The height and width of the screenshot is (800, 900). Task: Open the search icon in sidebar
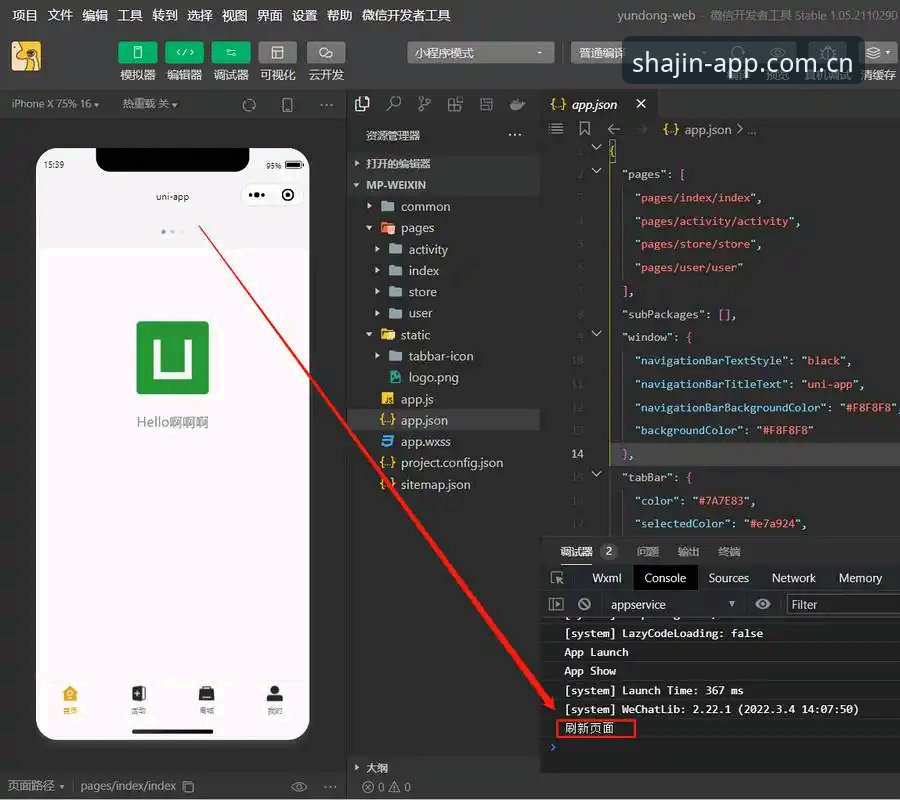pos(394,104)
